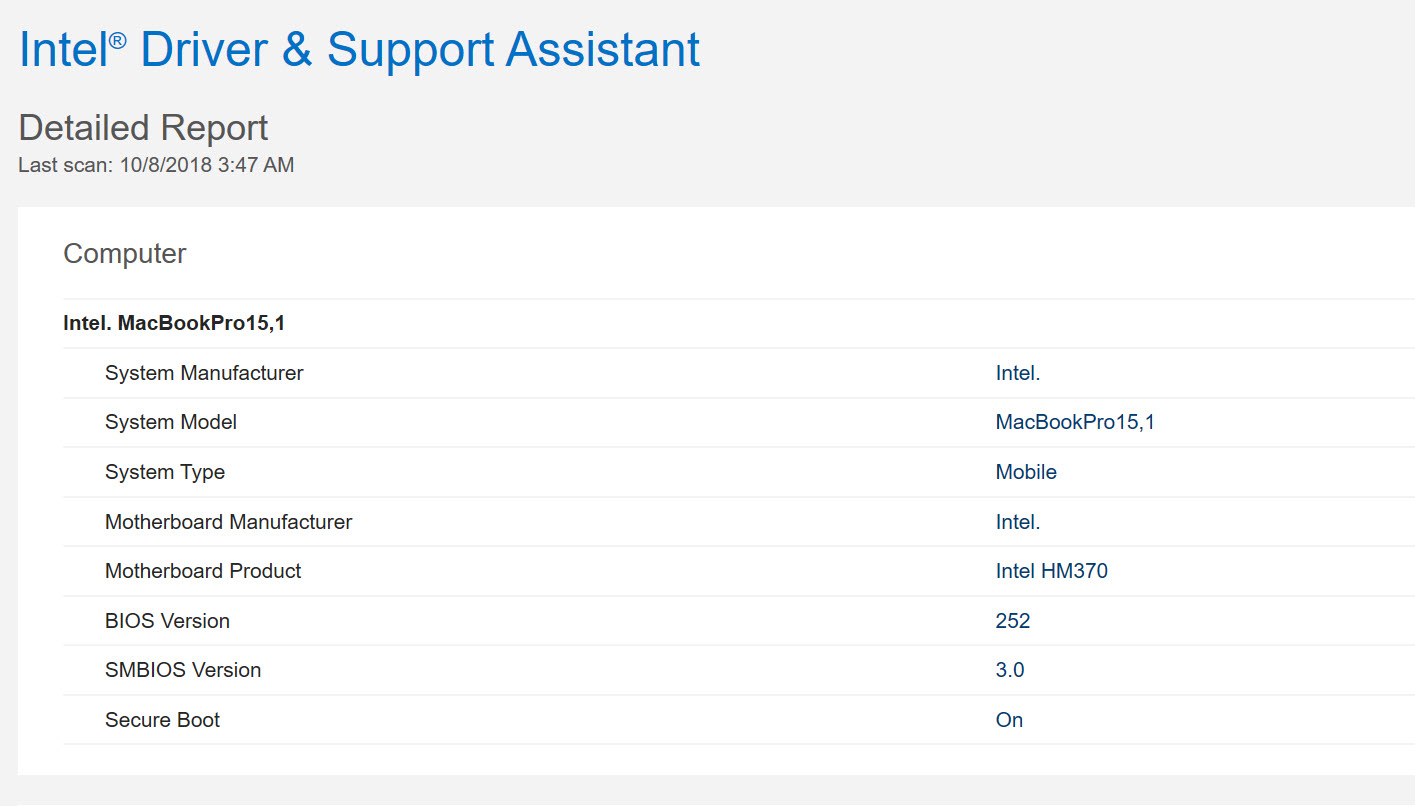Select the System Manufacturer value Intel.

click(x=1017, y=373)
